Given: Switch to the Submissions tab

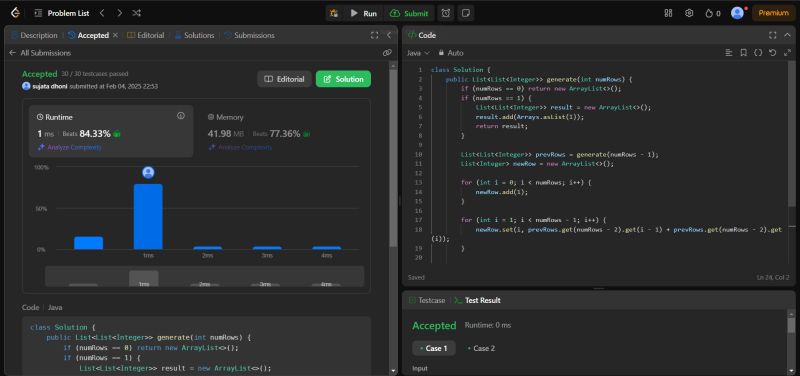Looking at the screenshot, I should 249,35.
